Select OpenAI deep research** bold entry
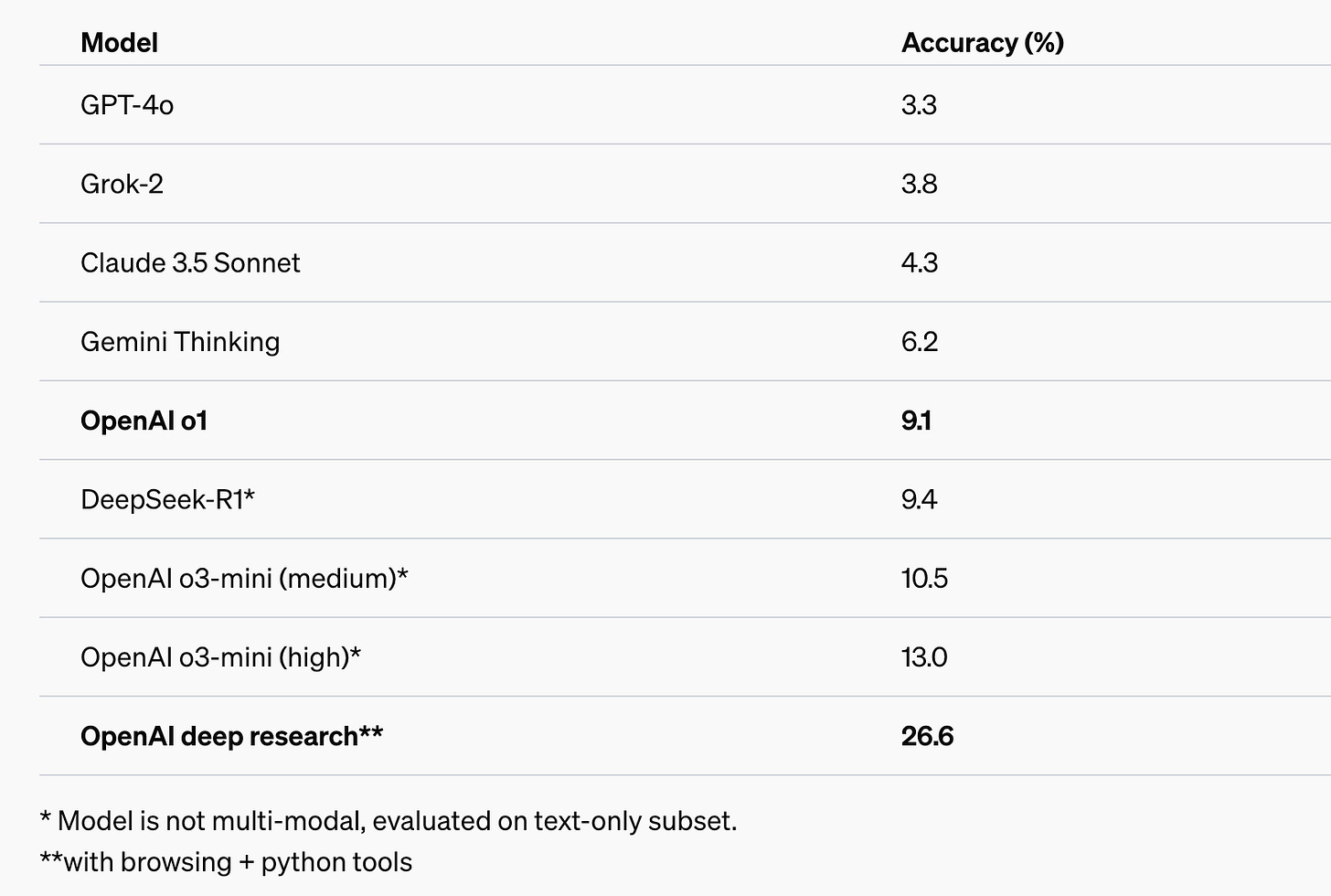Viewport: 1331px width, 896px height. [231, 736]
